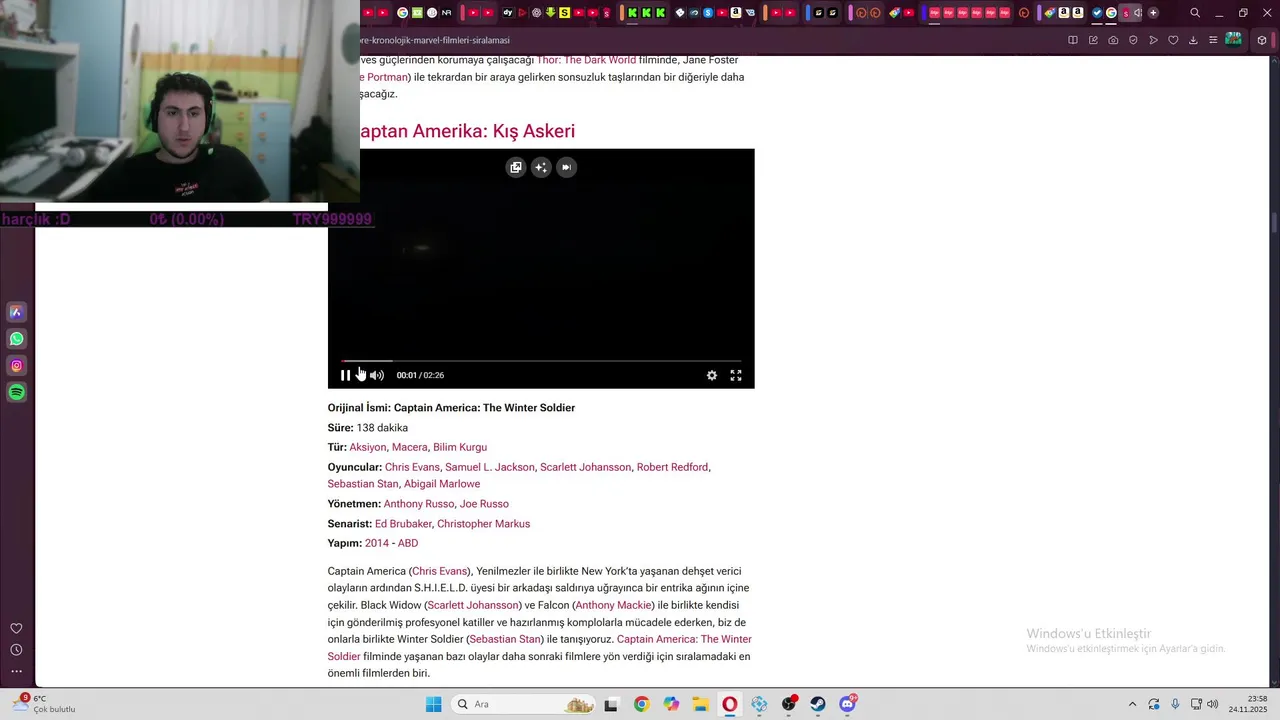The image size is (1280, 720).
Task: Open Google Chrome from taskbar
Action: (x=641, y=704)
